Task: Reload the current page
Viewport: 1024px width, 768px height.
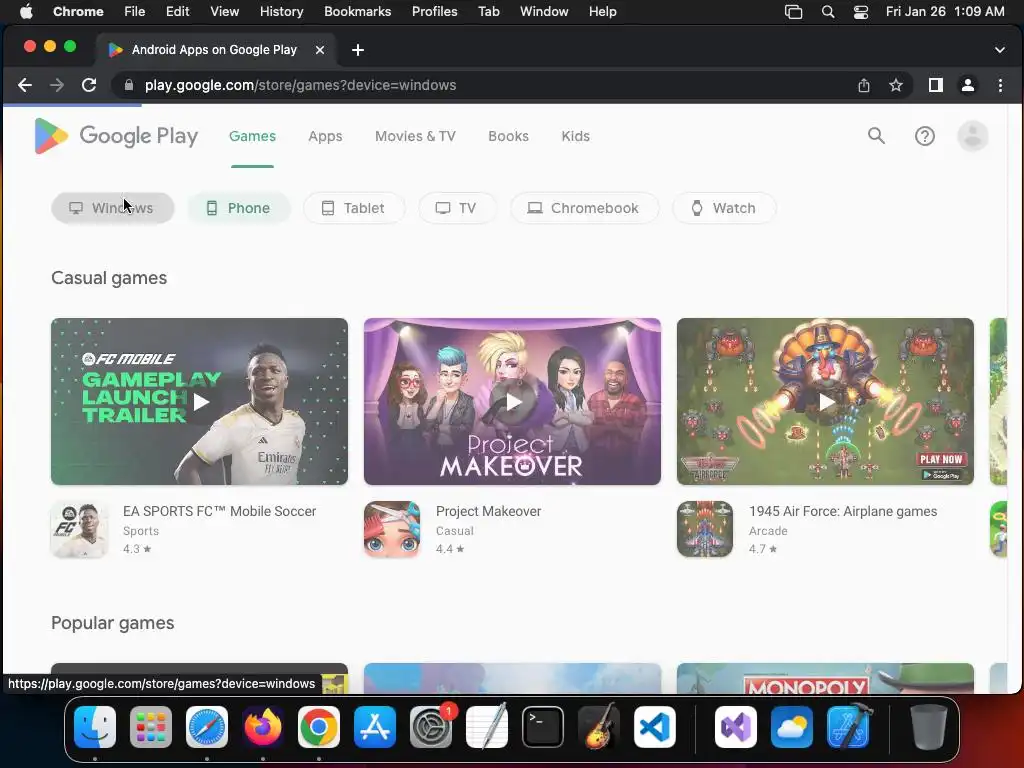Action: pyautogui.click(x=89, y=85)
